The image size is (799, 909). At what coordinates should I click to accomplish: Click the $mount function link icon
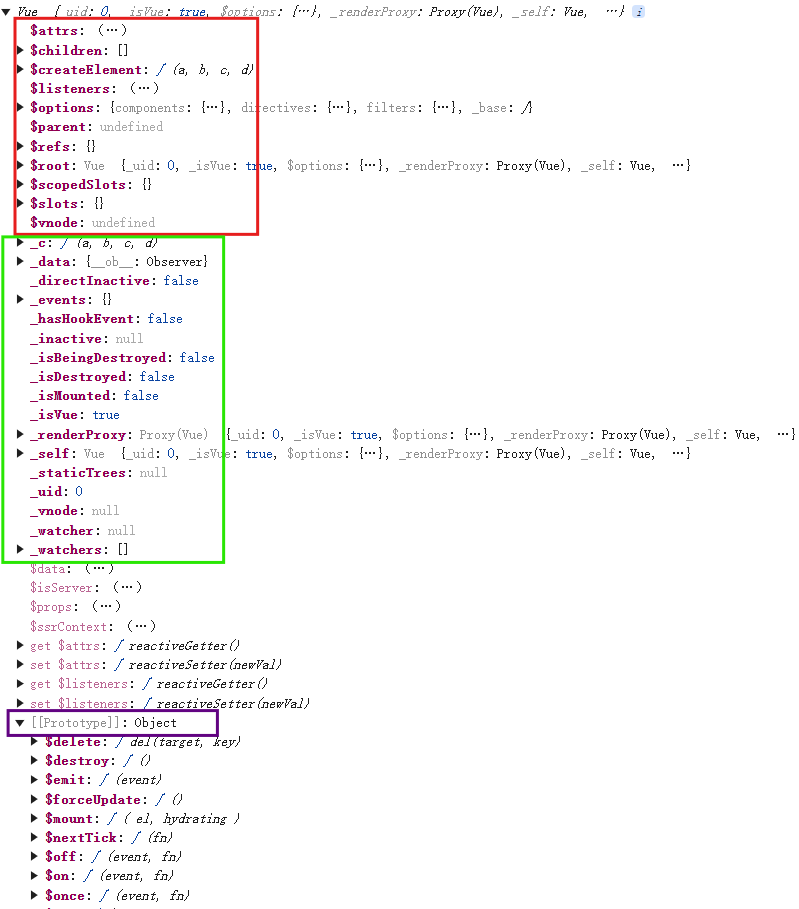(112, 819)
